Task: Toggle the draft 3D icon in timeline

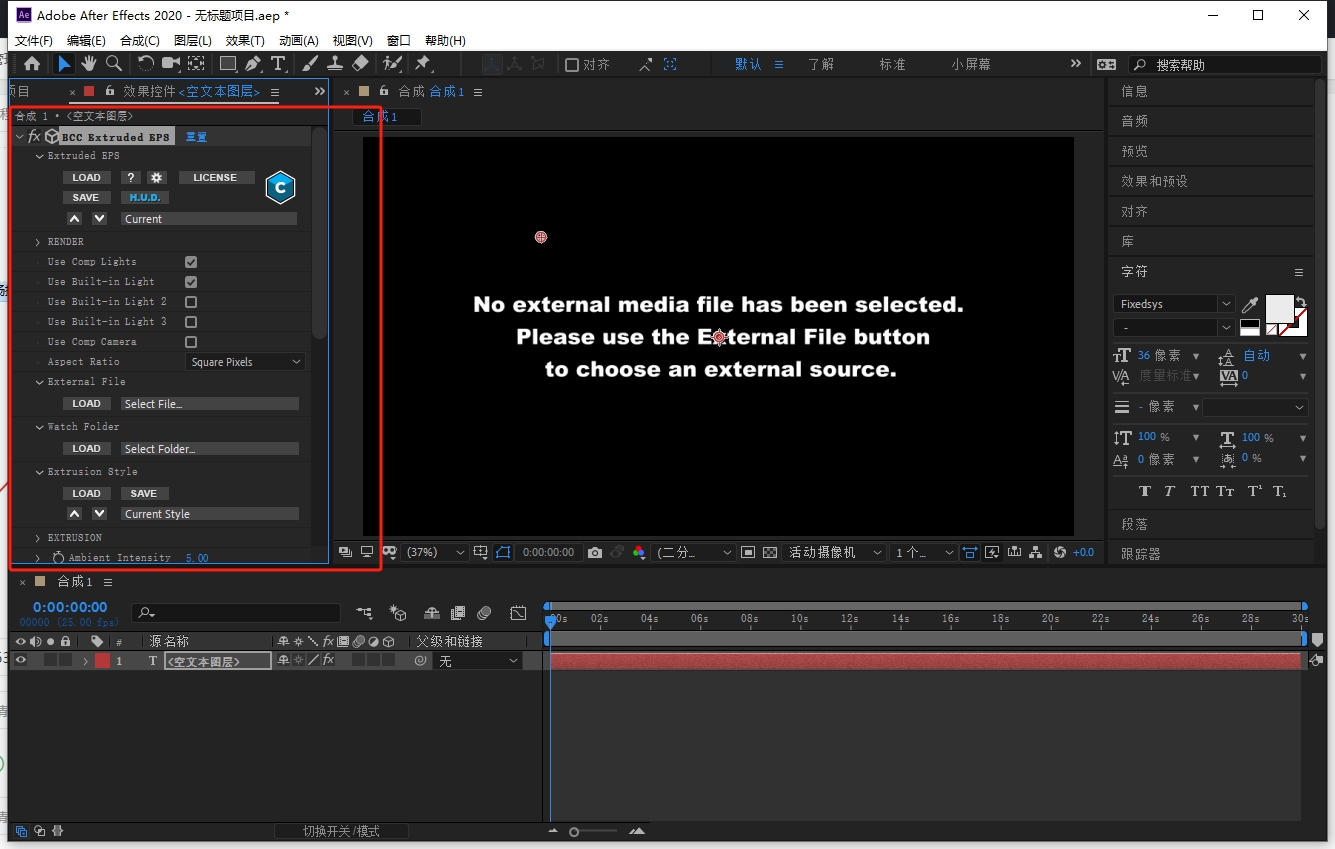Action: [398, 613]
